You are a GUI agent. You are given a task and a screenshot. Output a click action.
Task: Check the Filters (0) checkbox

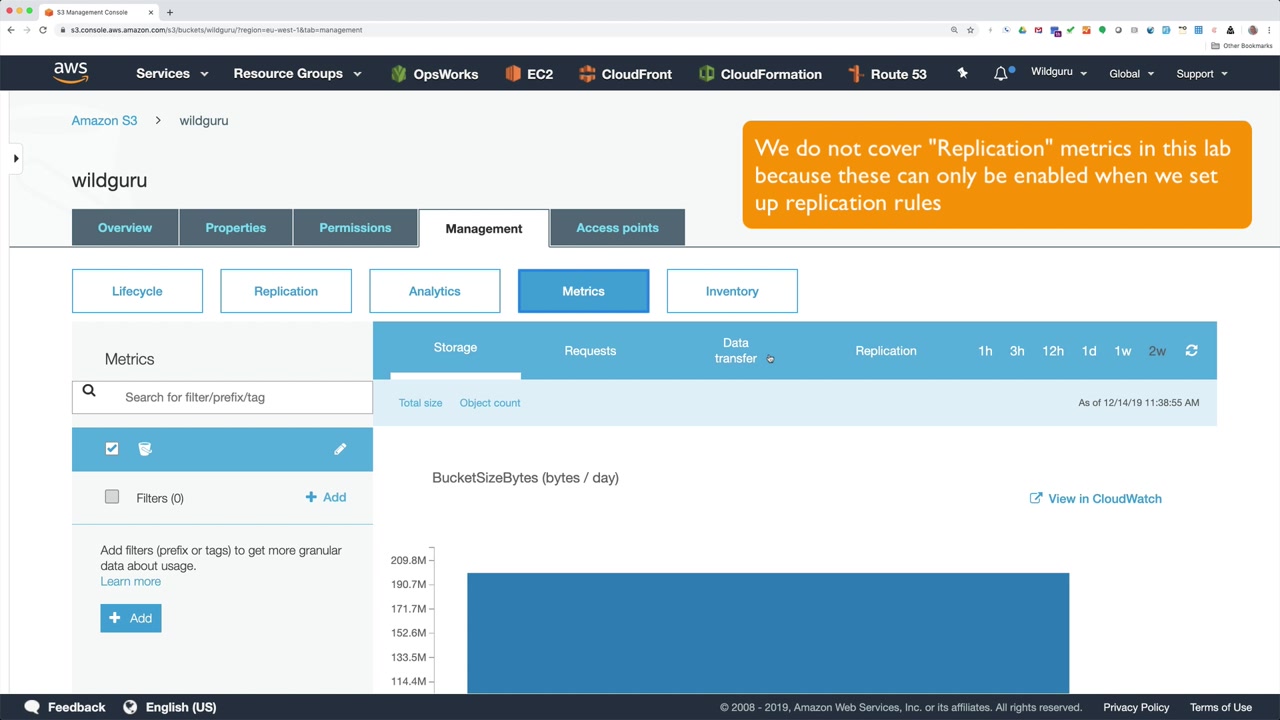click(x=112, y=497)
